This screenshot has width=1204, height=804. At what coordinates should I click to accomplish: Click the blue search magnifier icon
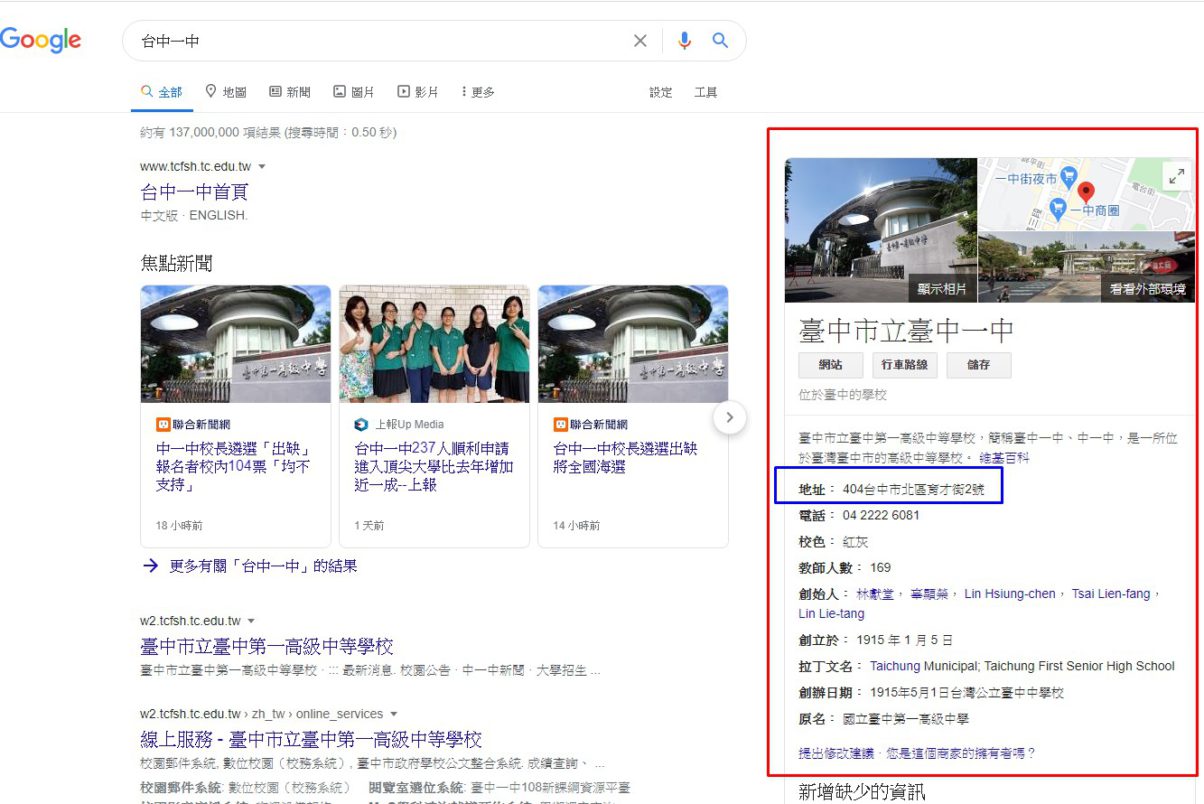pyautogui.click(x=720, y=41)
